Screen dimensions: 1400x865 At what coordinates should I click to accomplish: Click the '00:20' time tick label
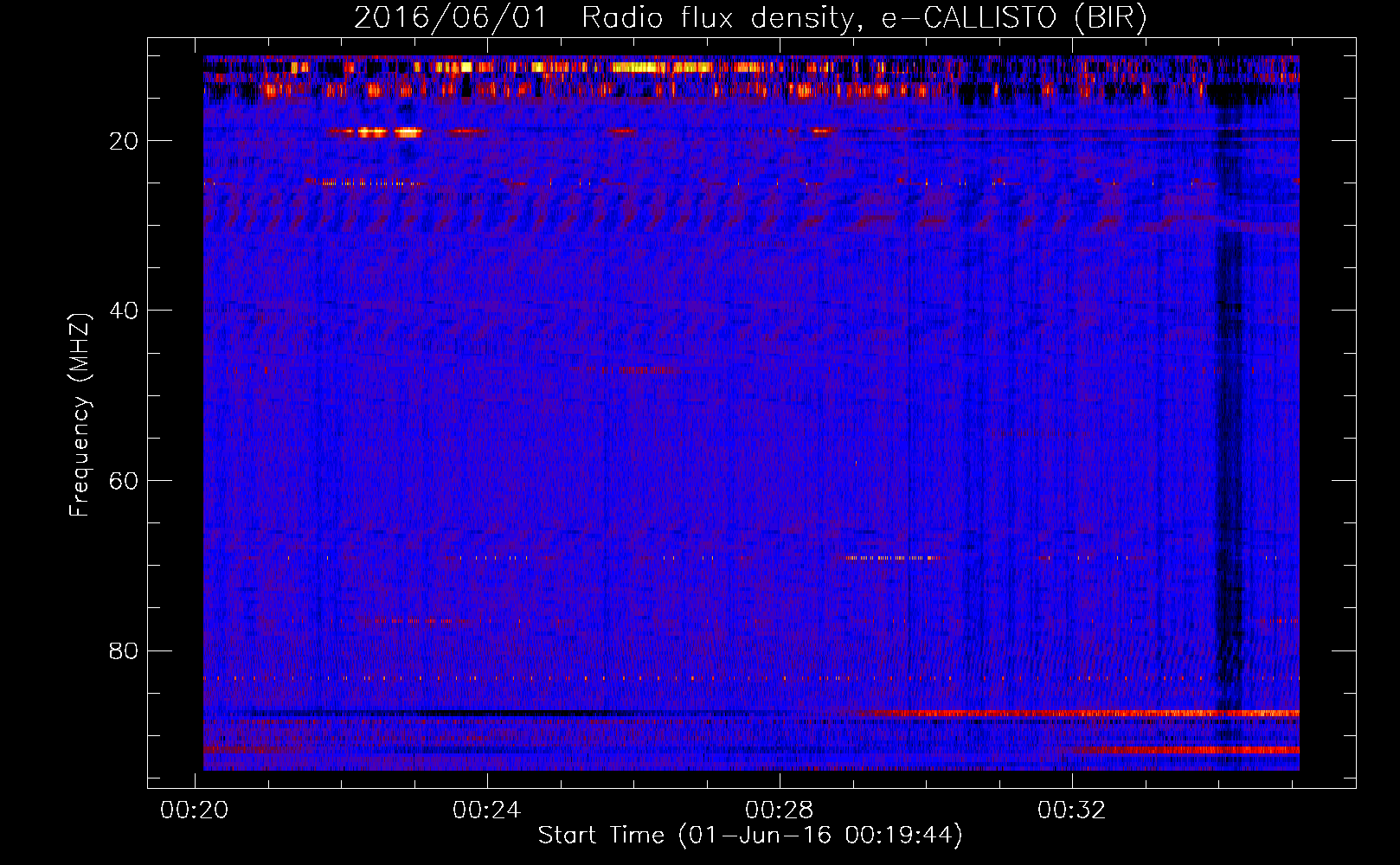[195, 810]
